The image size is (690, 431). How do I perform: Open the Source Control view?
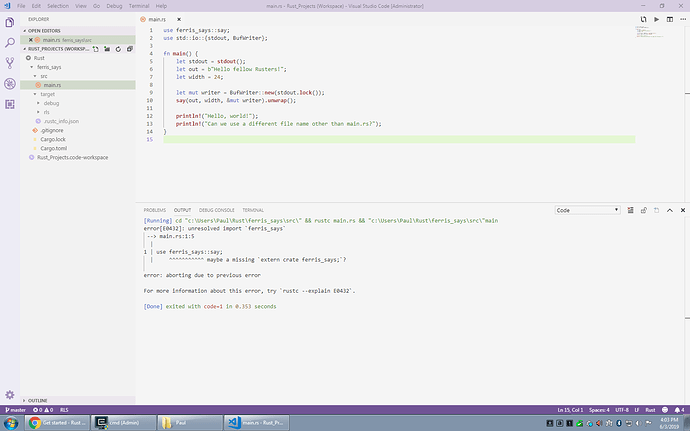point(10,63)
